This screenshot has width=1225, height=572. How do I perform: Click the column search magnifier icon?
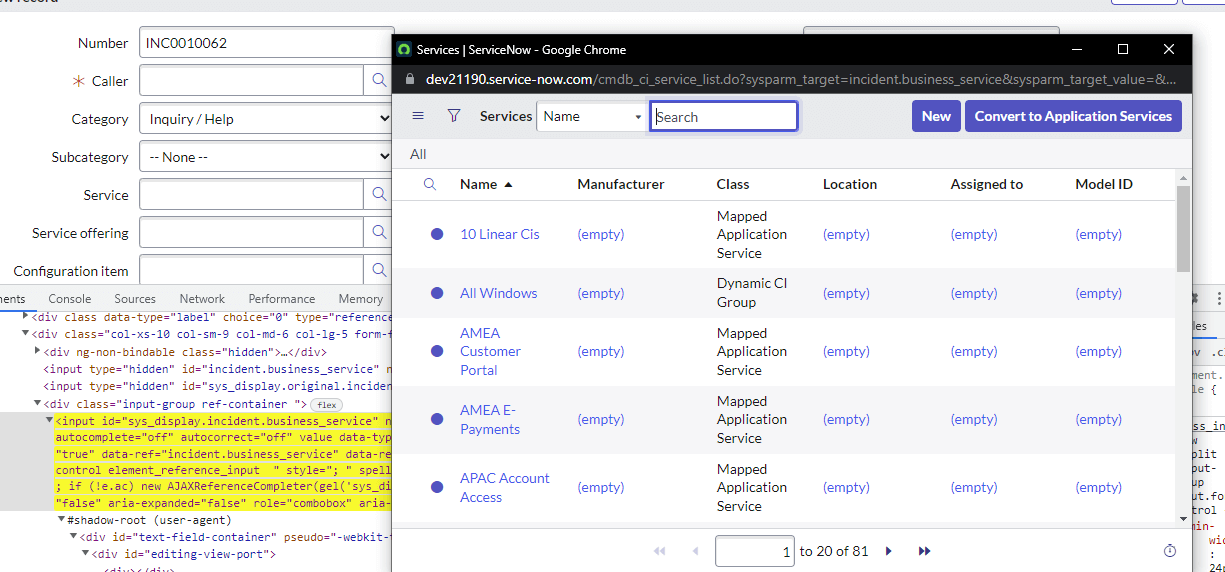[x=430, y=184]
